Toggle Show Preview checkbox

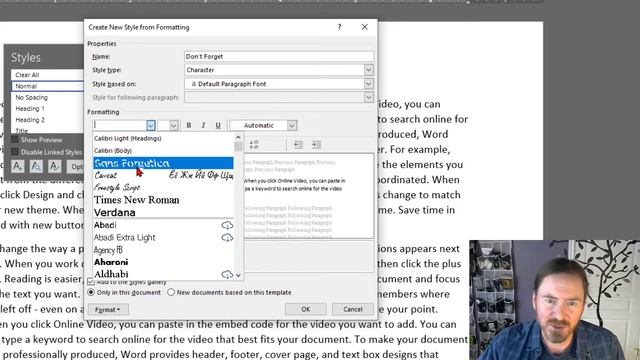(x=15, y=140)
